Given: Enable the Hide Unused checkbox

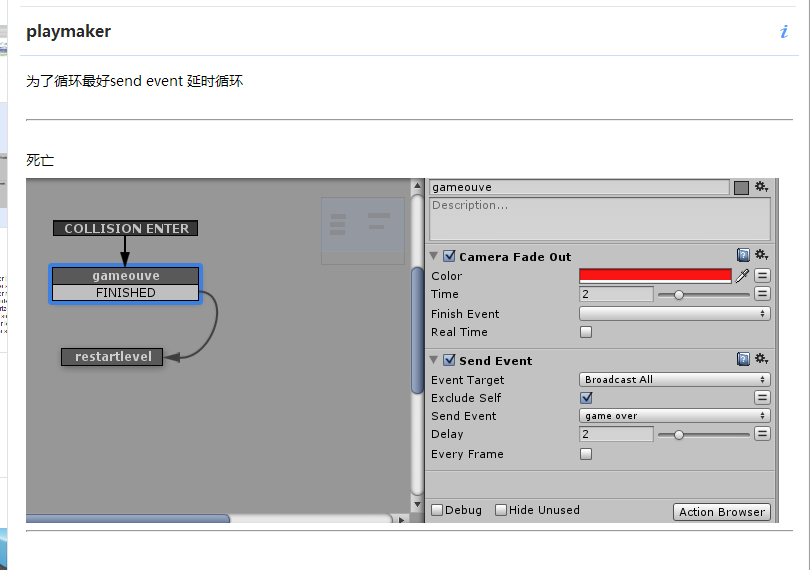Looking at the screenshot, I should pos(501,510).
